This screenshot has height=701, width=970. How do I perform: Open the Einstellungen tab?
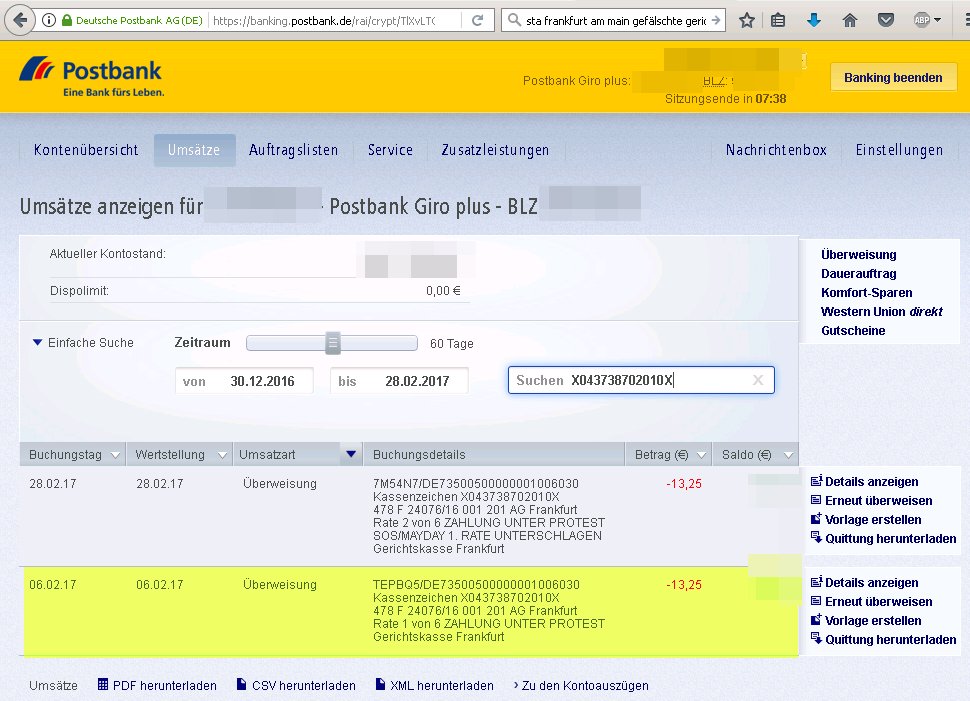click(x=899, y=150)
